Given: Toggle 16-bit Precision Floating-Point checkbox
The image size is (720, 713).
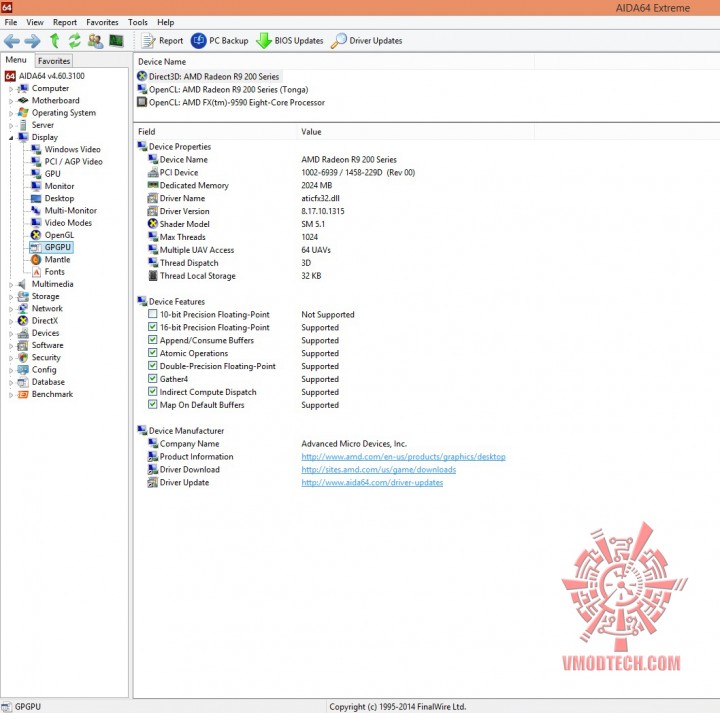Looking at the screenshot, I should pyautogui.click(x=152, y=327).
